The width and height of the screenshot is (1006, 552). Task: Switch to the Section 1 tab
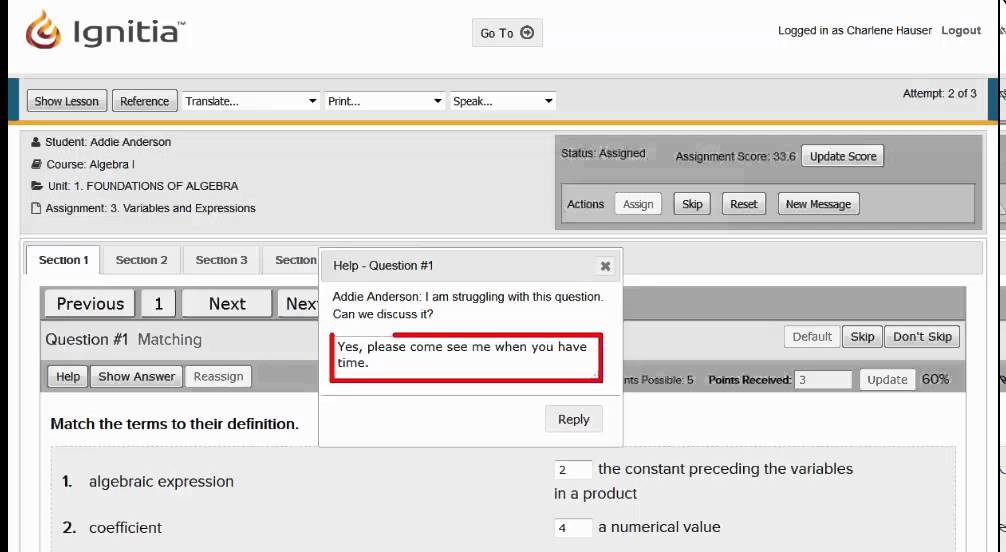(x=64, y=260)
